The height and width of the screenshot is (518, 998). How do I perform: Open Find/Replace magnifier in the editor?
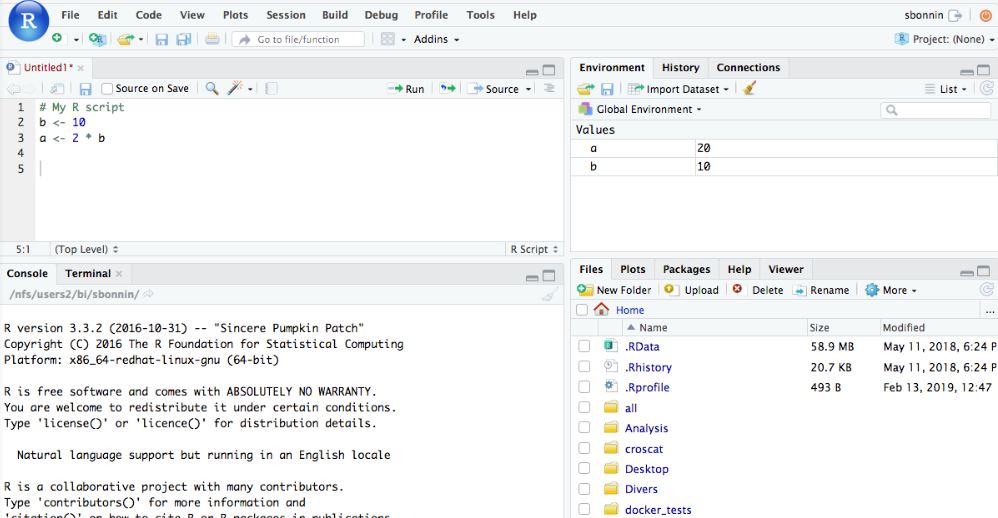tap(212, 88)
